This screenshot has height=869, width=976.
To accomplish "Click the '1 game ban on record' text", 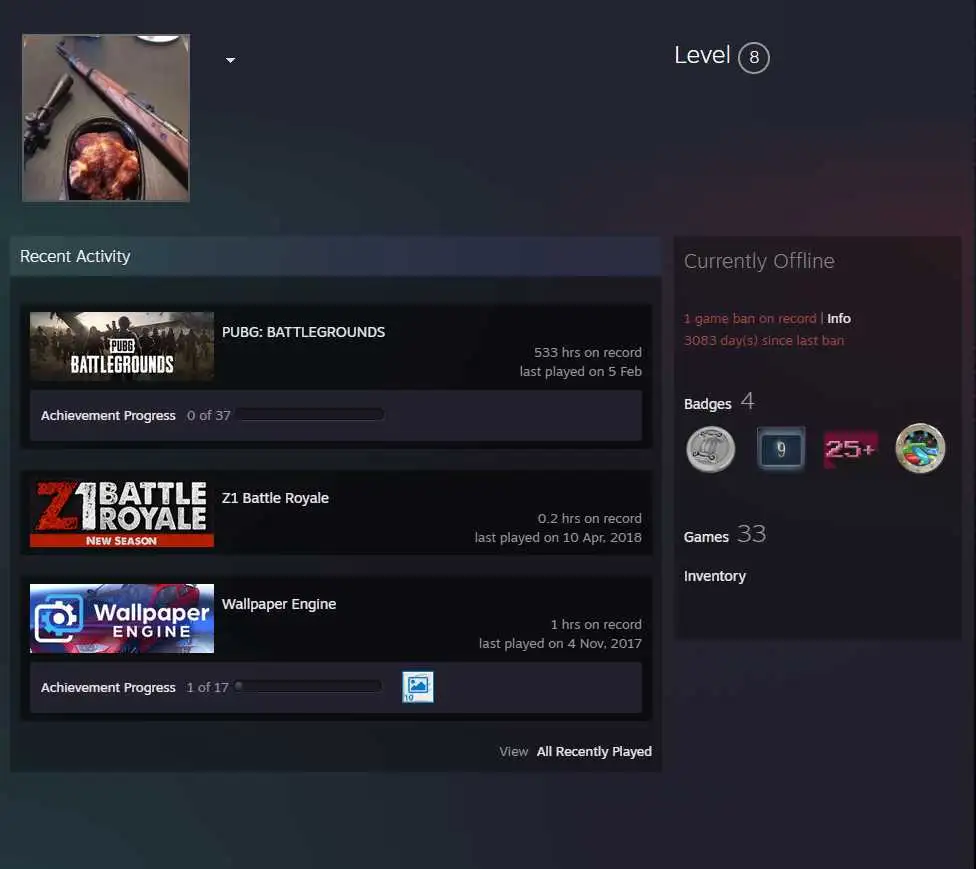I will (x=750, y=319).
